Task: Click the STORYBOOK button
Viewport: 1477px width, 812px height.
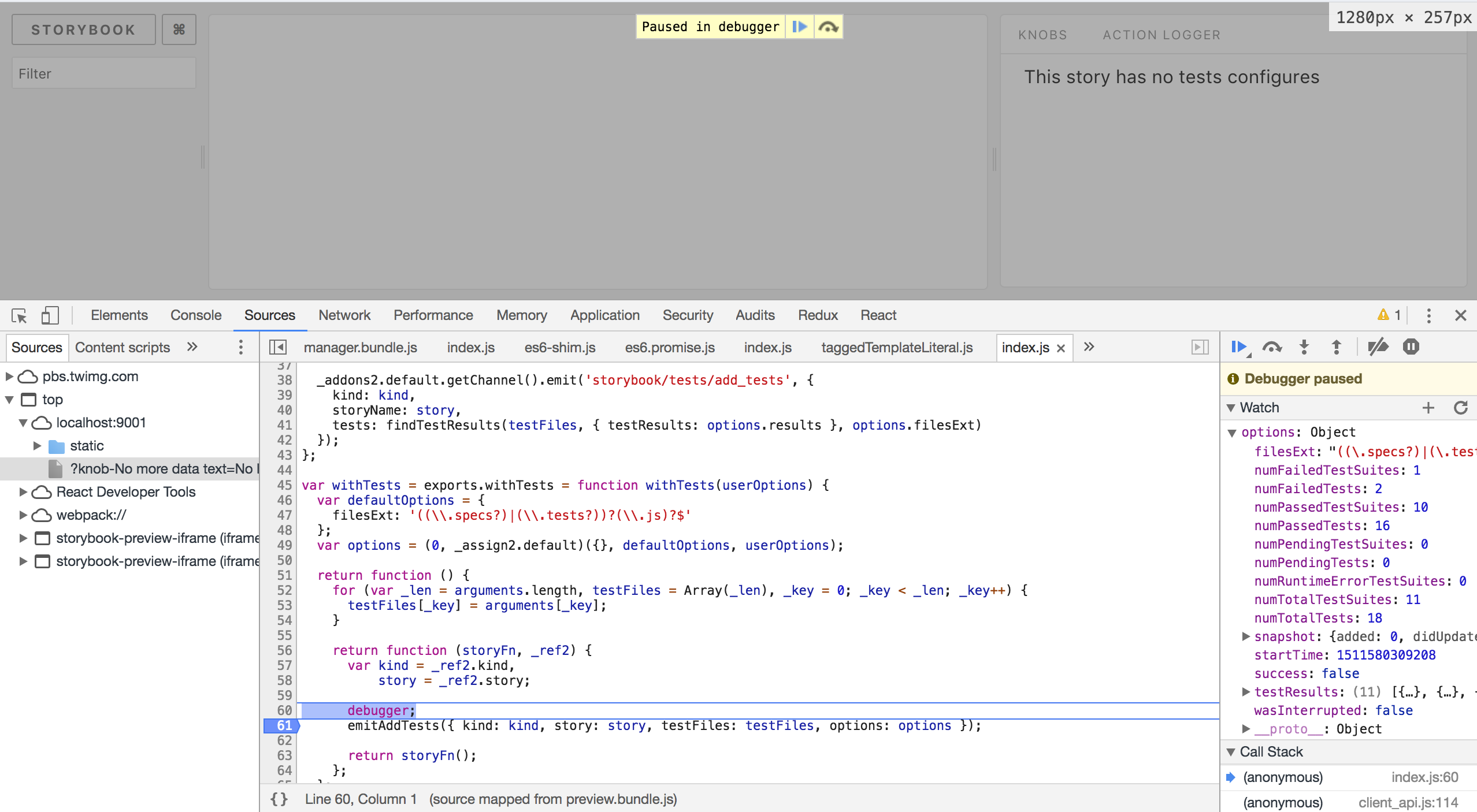Action: point(84,29)
